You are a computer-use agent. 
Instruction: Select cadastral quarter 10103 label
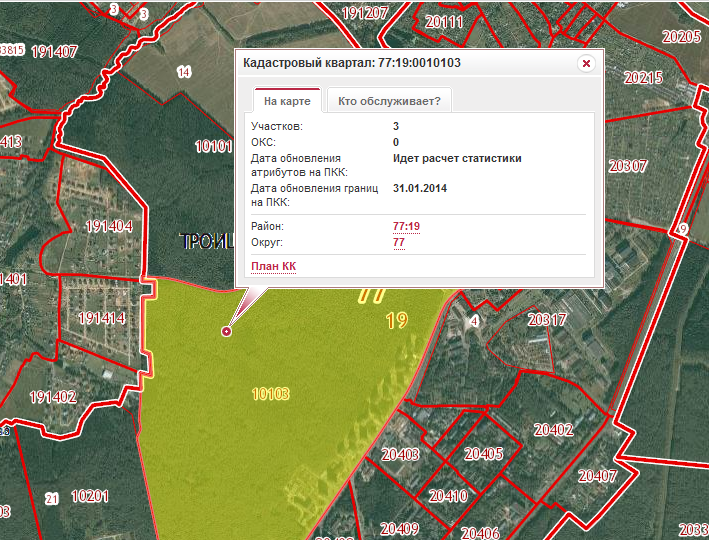(x=270, y=393)
